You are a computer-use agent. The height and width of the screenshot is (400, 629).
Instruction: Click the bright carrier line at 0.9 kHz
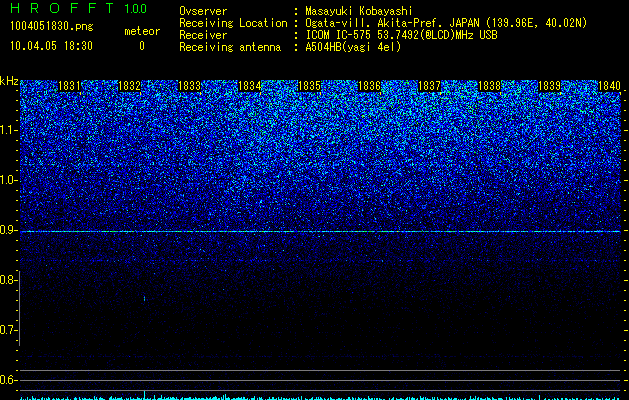[x=320, y=231]
